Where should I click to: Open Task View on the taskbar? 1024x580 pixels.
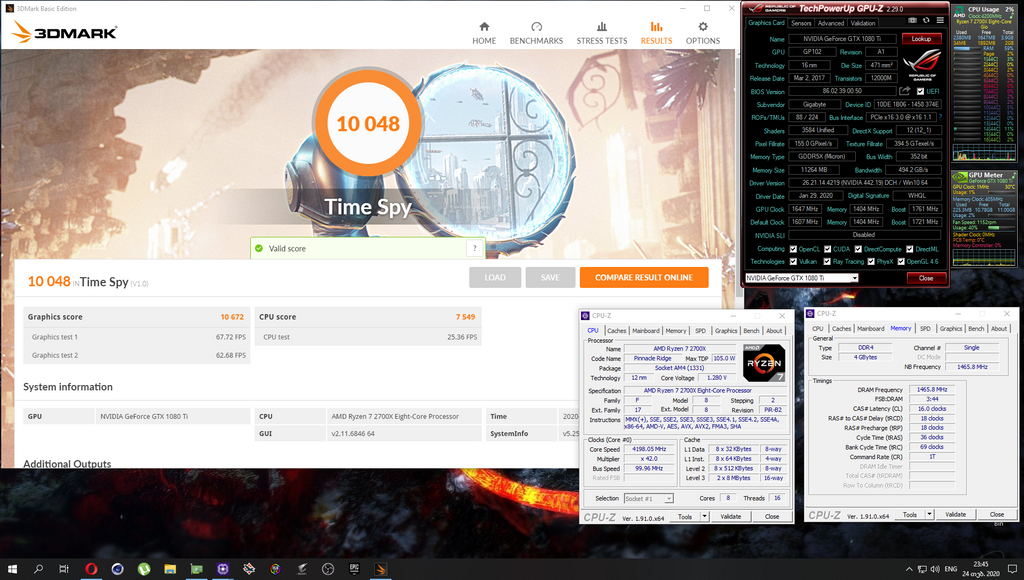[x=63, y=569]
